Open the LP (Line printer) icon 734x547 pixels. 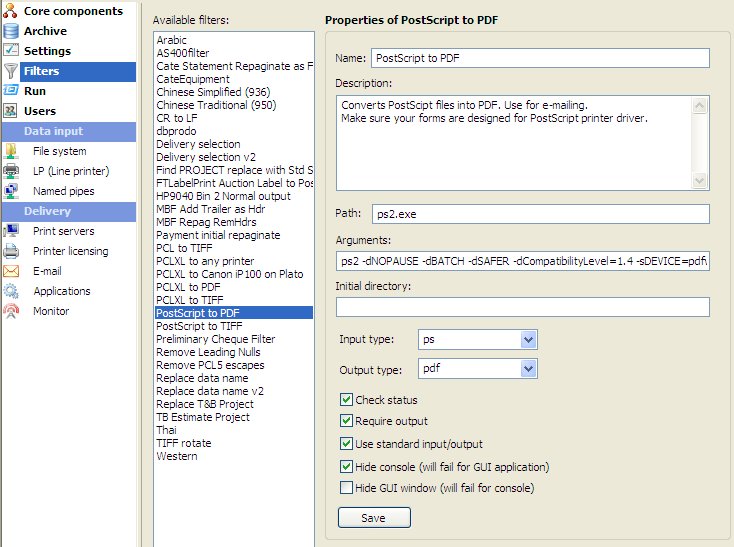(x=11, y=171)
